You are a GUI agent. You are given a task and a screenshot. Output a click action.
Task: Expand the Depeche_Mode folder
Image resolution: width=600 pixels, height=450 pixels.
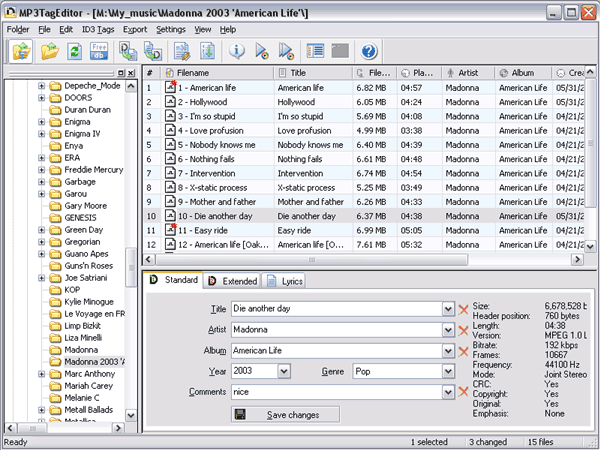coord(41,86)
